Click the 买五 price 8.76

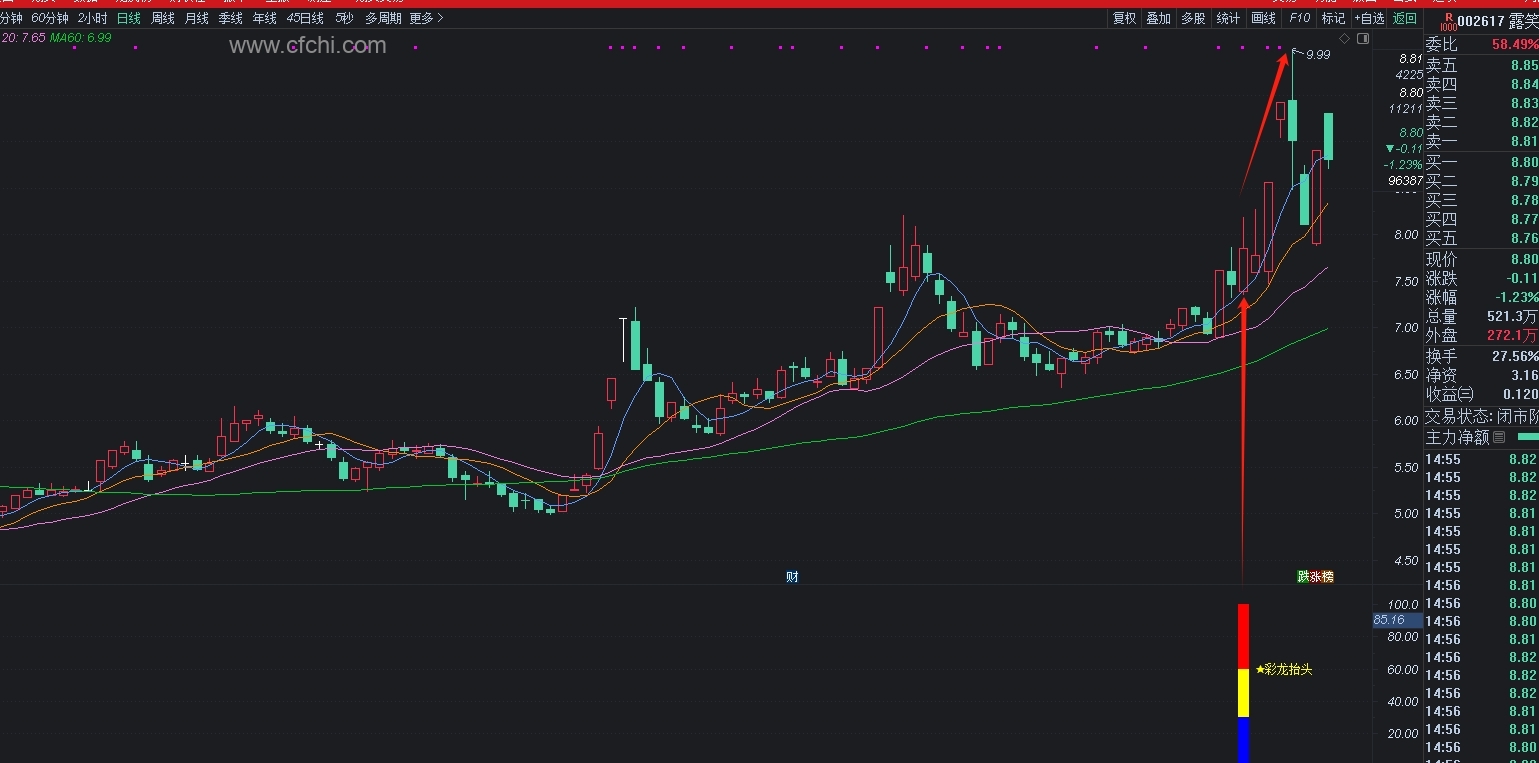point(1524,238)
